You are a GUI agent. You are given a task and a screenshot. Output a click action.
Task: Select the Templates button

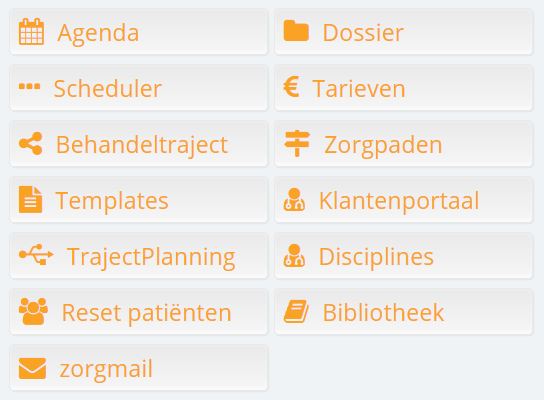pyautogui.click(x=139, y=199)
